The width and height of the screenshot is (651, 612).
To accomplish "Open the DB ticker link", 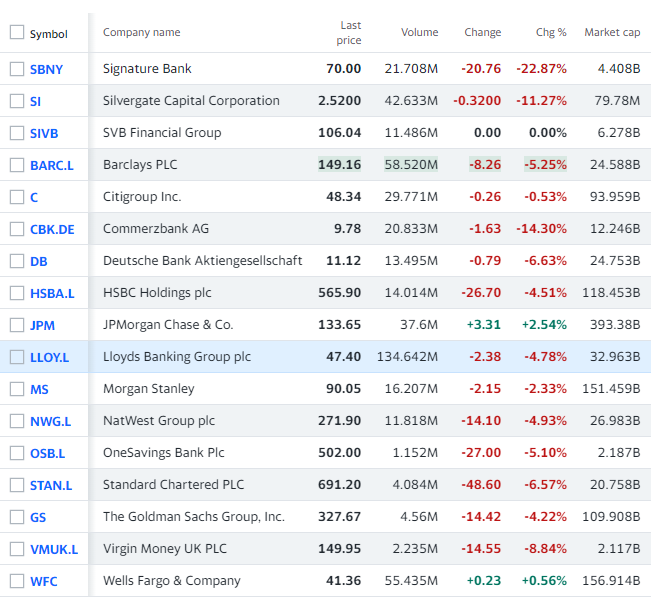I will point(39,262).
